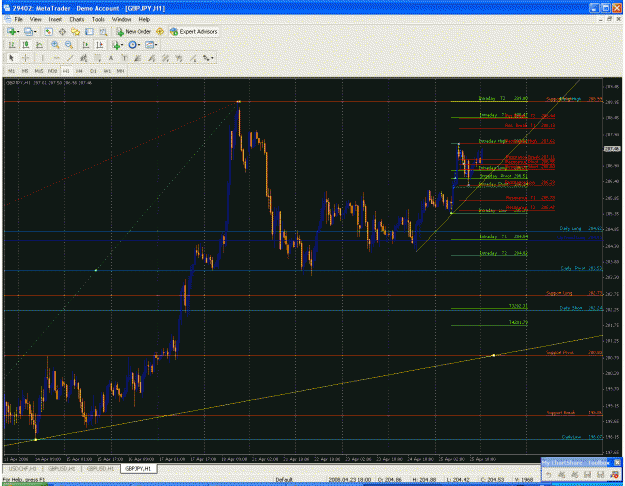Zoom out on the chart
Viewport: 625px width, 486px height.
click(69, 45)
